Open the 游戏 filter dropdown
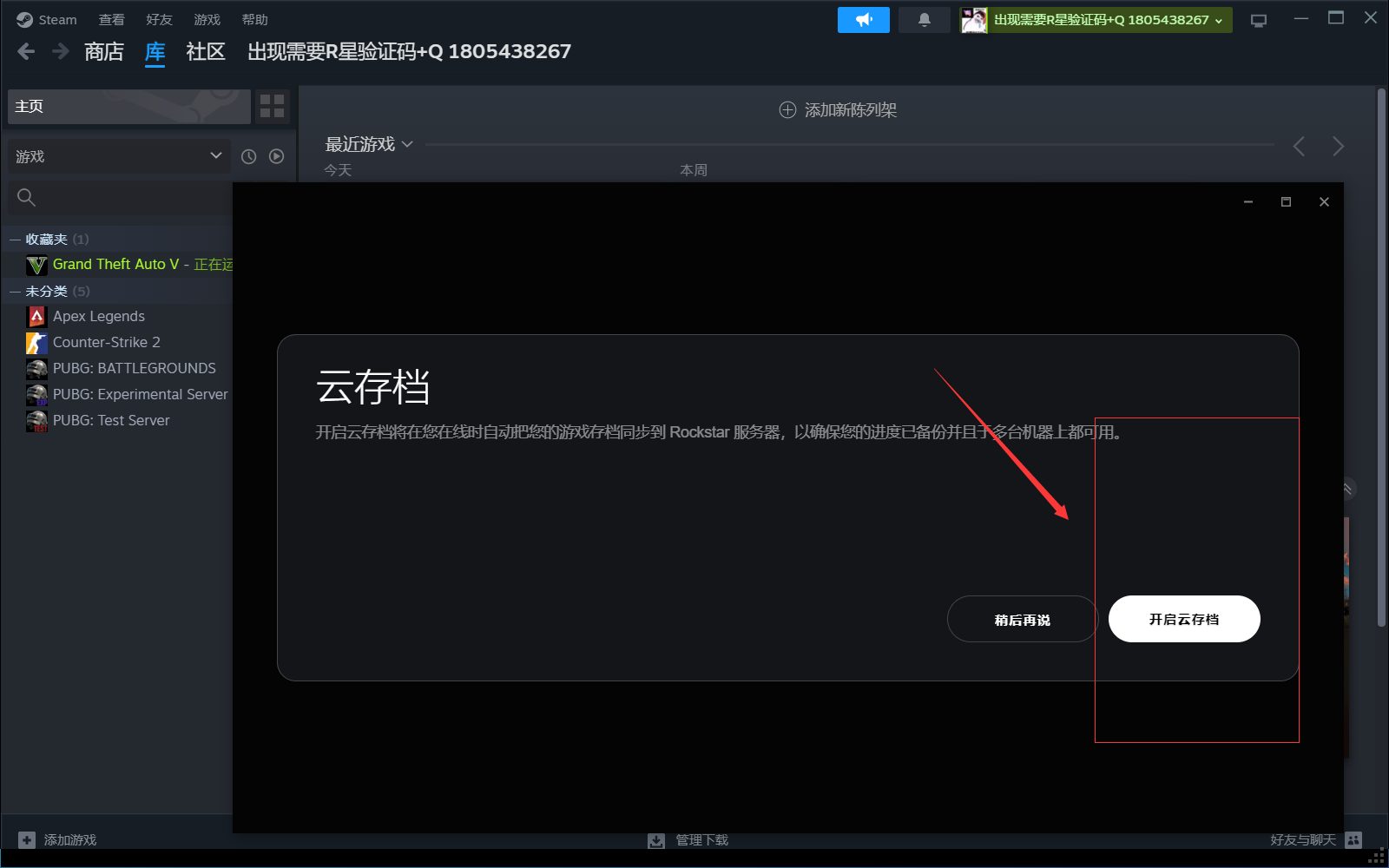This screenshot has width=1389, height=868. coord(119,156)
